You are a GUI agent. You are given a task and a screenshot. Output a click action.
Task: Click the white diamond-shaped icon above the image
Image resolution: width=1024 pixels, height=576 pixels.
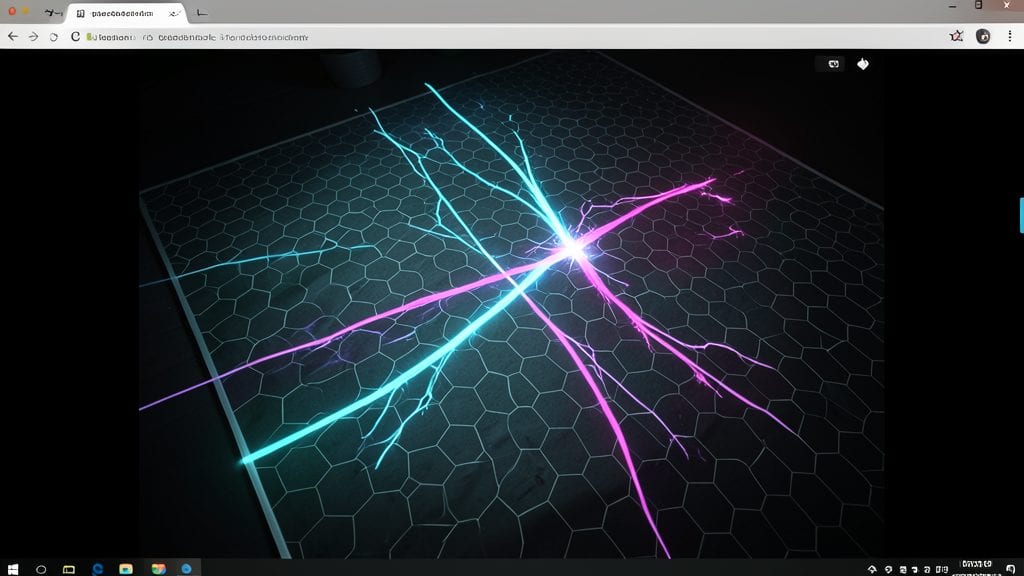(x=863, y=64)
